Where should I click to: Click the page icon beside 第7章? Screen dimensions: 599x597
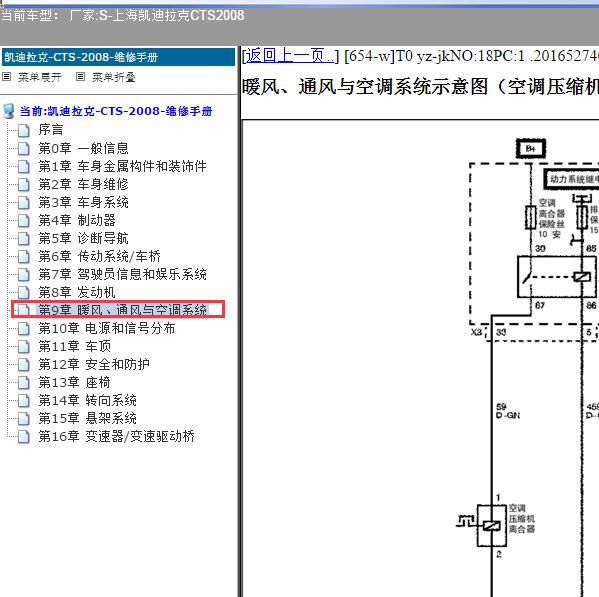click(24, 275)
